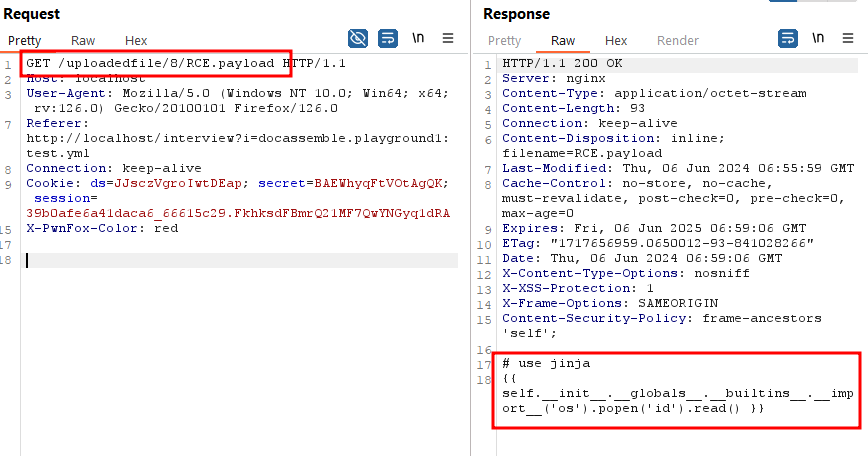Click the Content-Security-Policy header
Viewport: 868px width, 456px height.
[662, 325]
